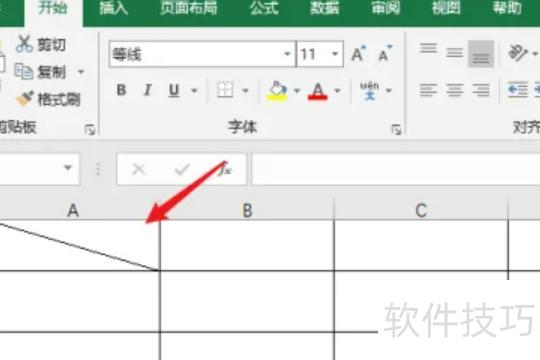Select bottom vertical alignment
The width and height of the screenshot is (540, 360).
coord(481,53)
